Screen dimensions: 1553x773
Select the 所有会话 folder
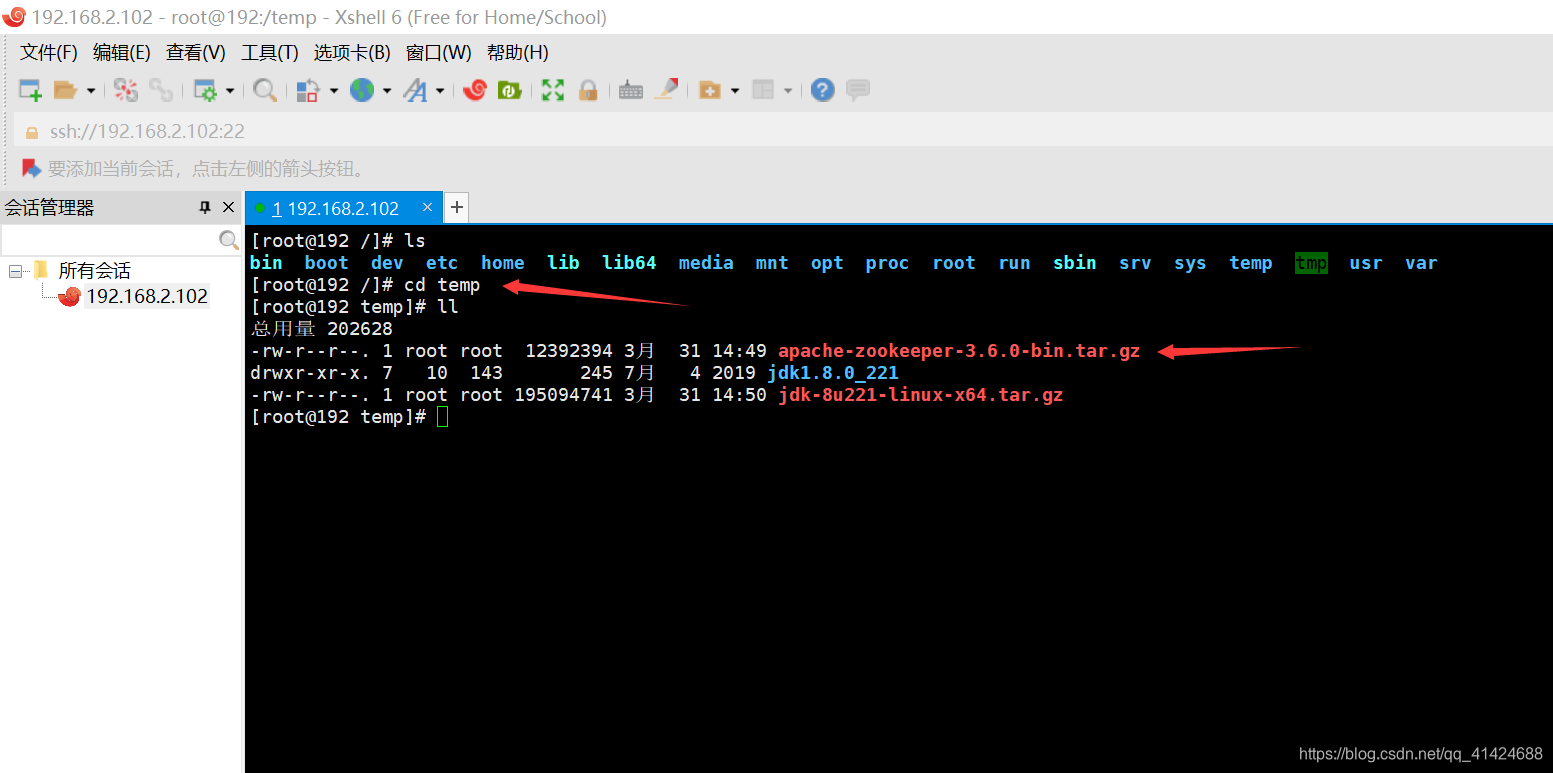pos(93,270)
